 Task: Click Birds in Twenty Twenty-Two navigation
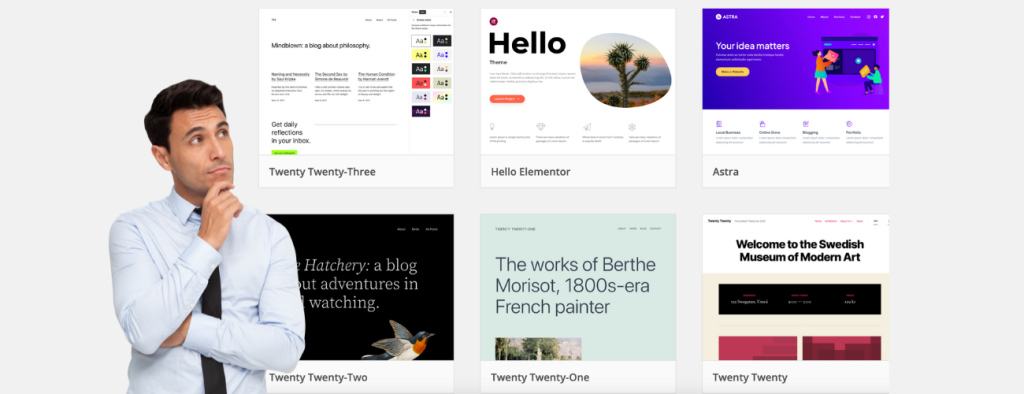[415, 229]
